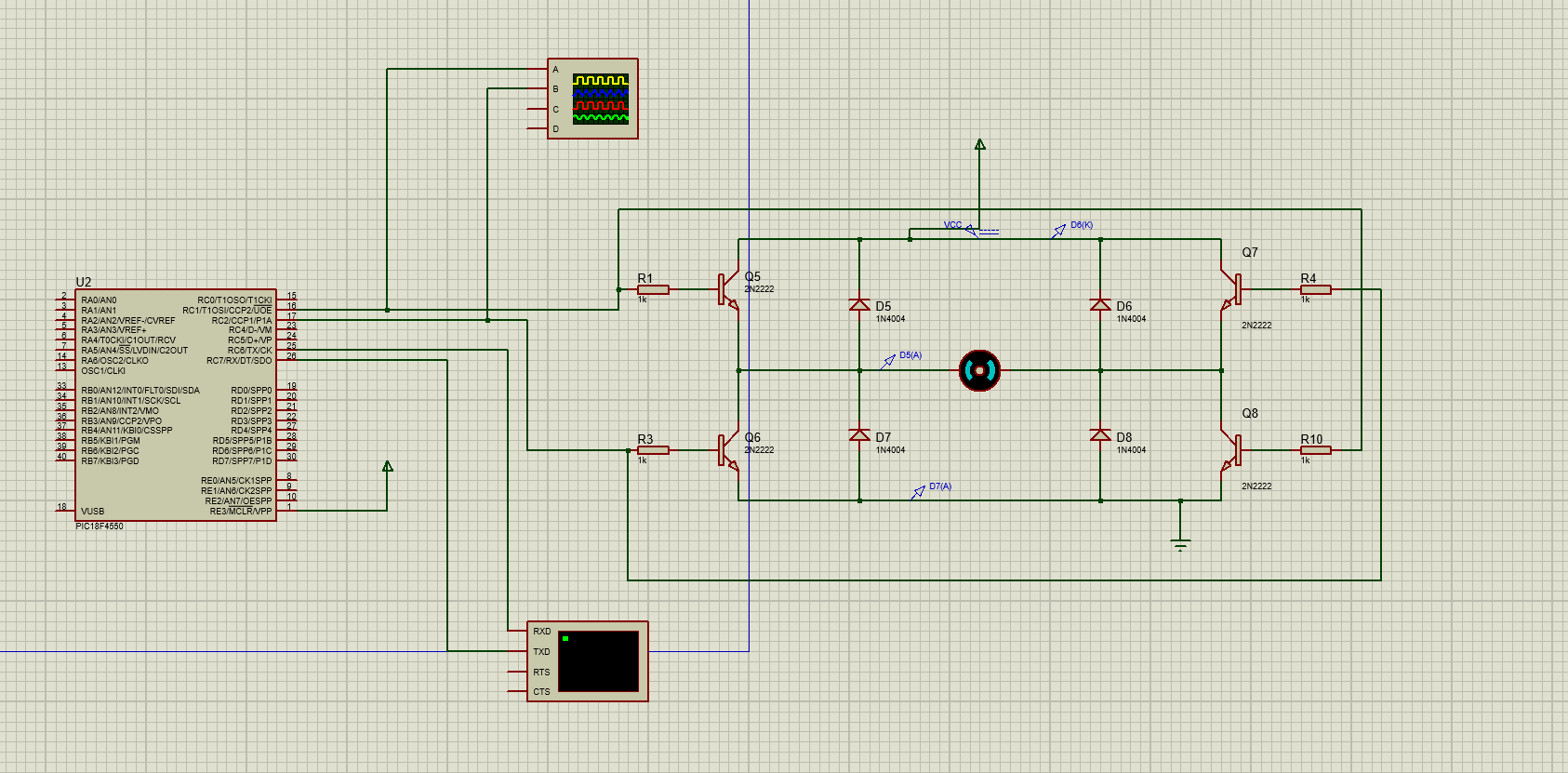This screenshot has width=1568, height=773.
Task: Click the U2 reference label
Action: (x=84, y=282)
